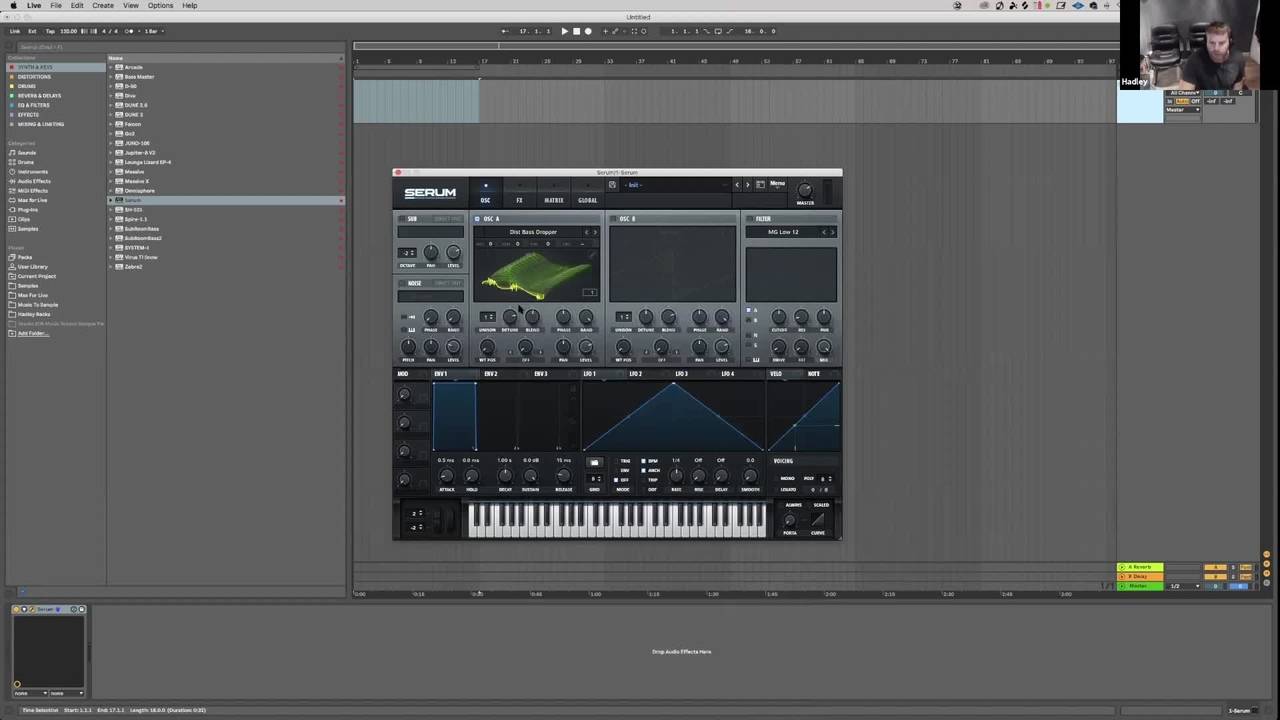The image size is (1280, 720).
Task: Click the Add Folder link in Places
Action: [x=32, y=333]
